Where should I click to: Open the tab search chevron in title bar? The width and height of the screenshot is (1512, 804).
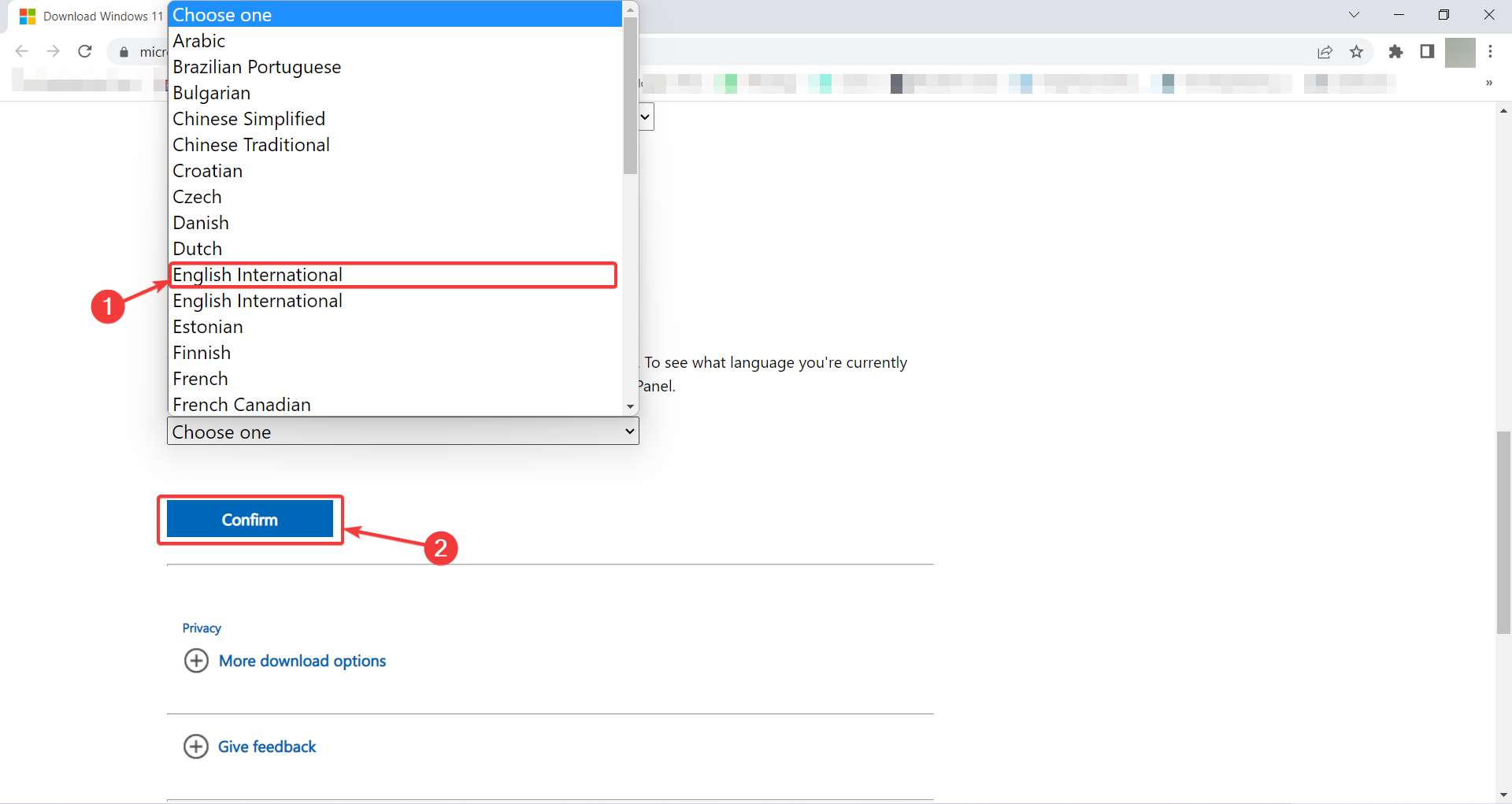point(1354,14)
